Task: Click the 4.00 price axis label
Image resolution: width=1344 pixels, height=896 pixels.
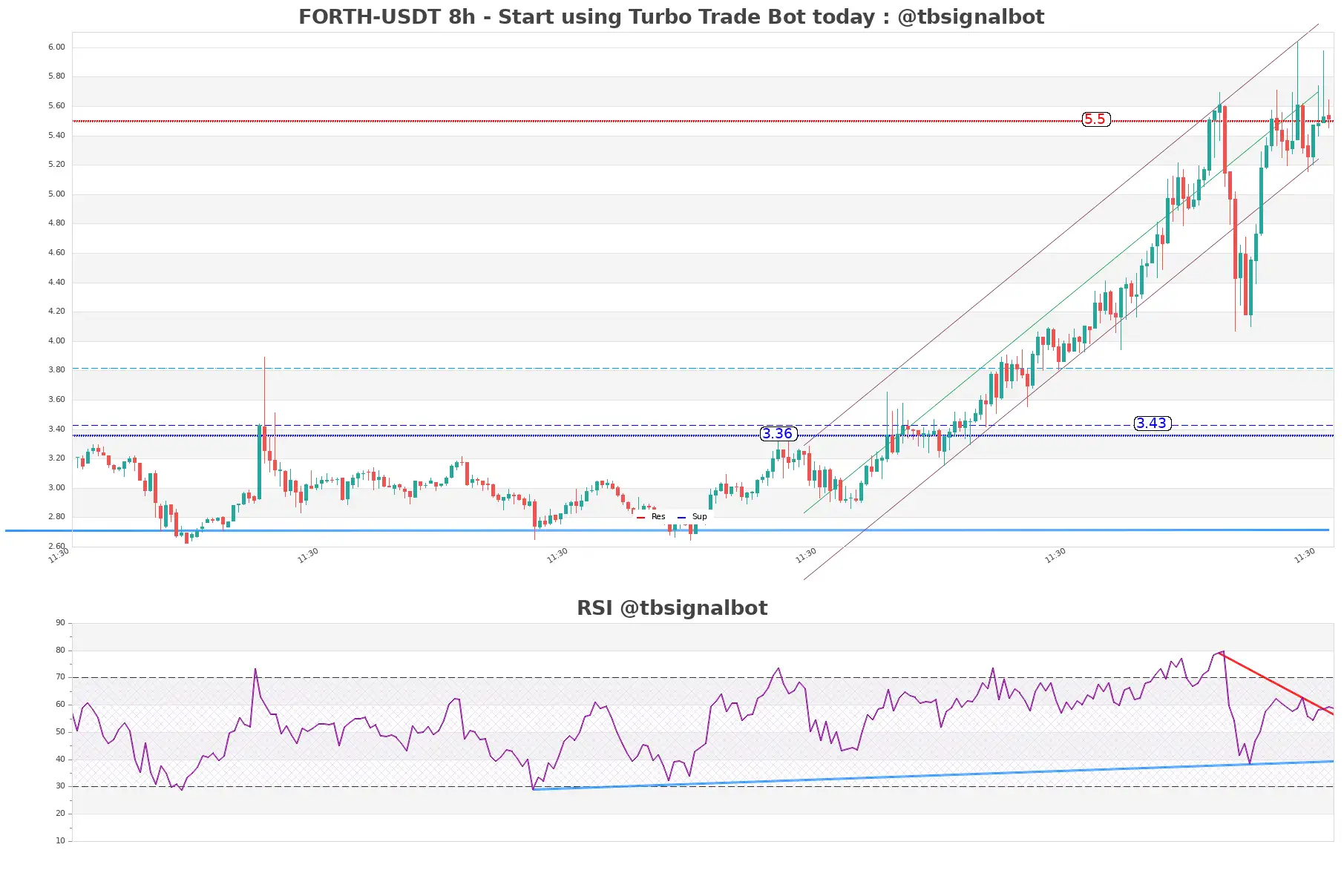Action: click(x=56, y=341)
